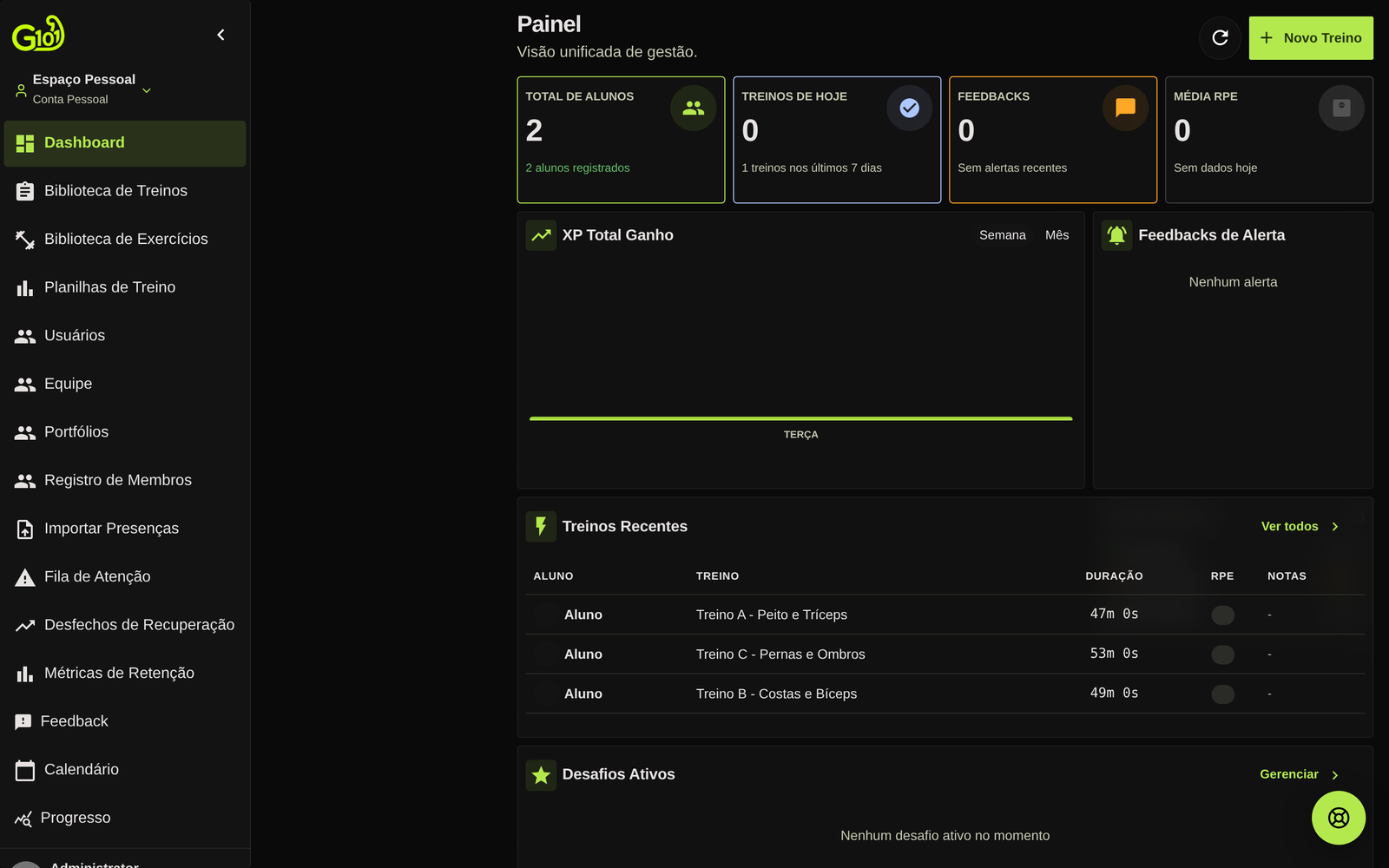The width and height of the screenshot is (1389, 868).
Task: Click the Treinos de Hoje checkmark icon
Action: tap(909, 108)
